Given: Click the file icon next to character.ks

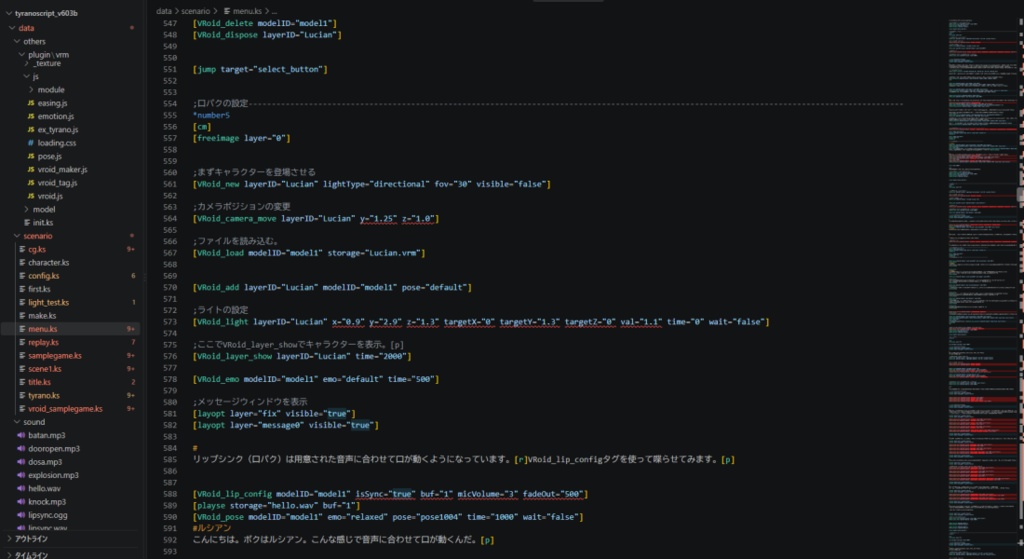Looking at the screenshot, I should 22,263.
